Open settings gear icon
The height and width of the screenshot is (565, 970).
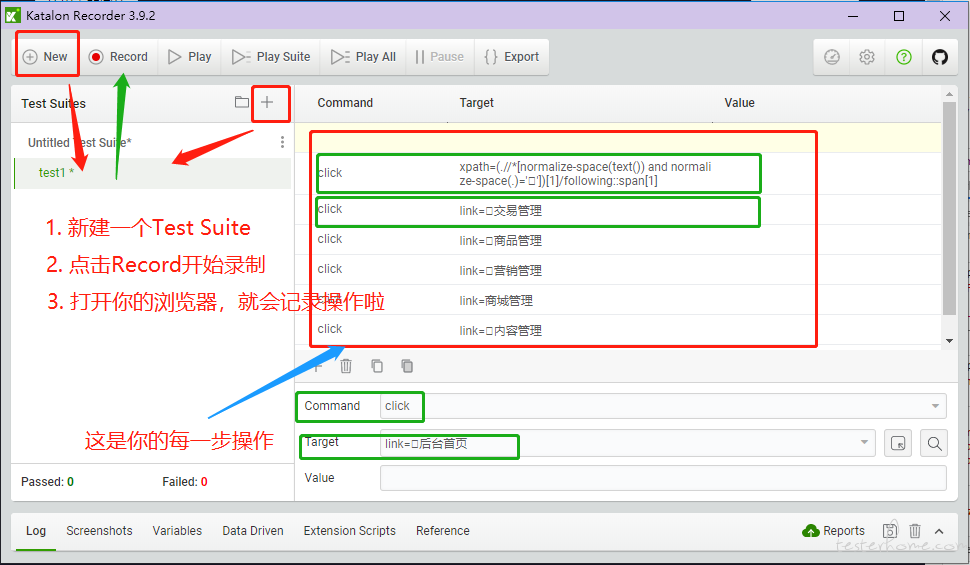tap(867, 58)
